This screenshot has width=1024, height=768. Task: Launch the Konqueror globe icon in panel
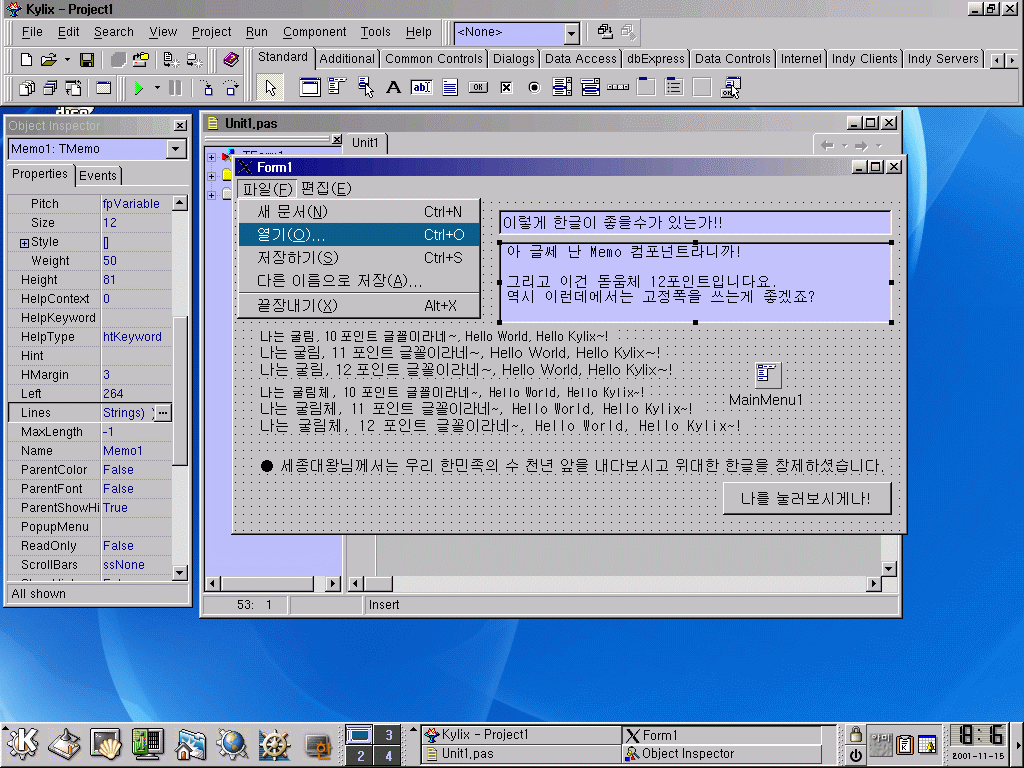tap(232, 744)
